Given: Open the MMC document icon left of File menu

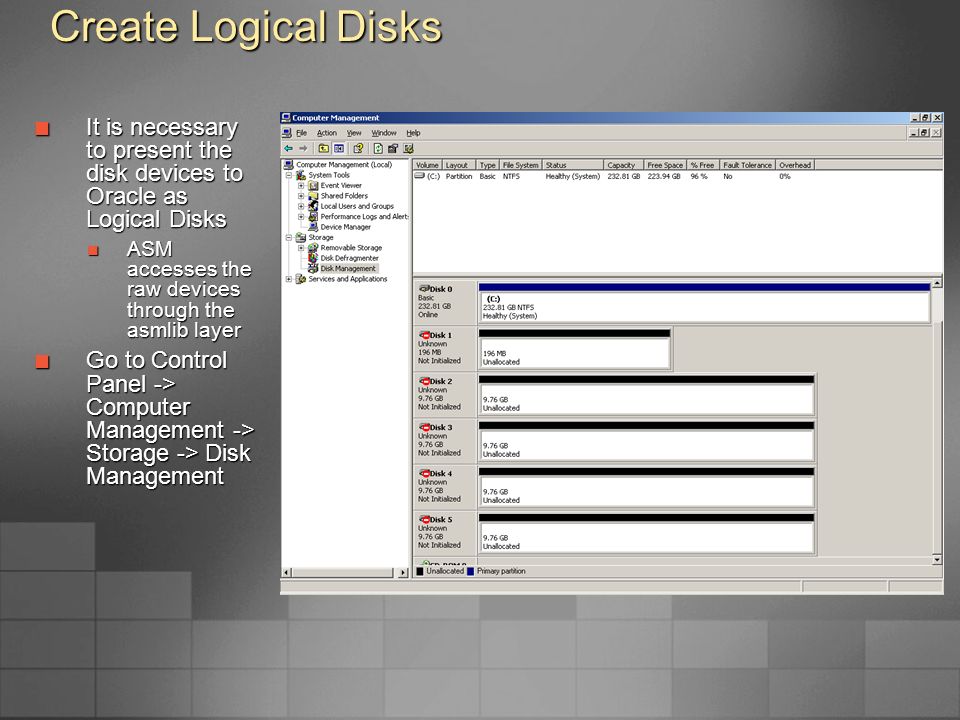Looking at the screenshot, I should (x=287, y=133).
